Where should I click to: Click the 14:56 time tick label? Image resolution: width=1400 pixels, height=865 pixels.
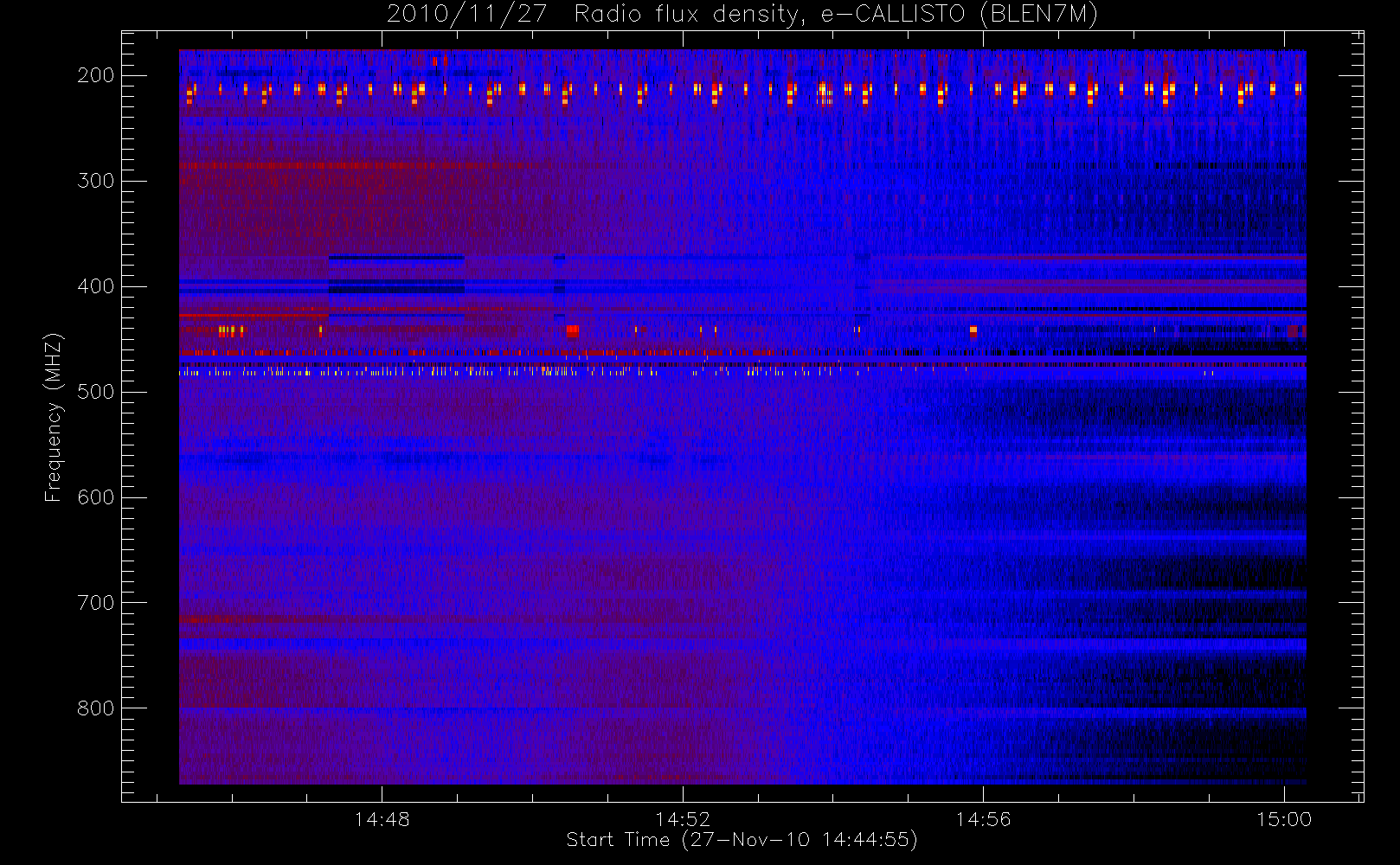pos(983,819)
